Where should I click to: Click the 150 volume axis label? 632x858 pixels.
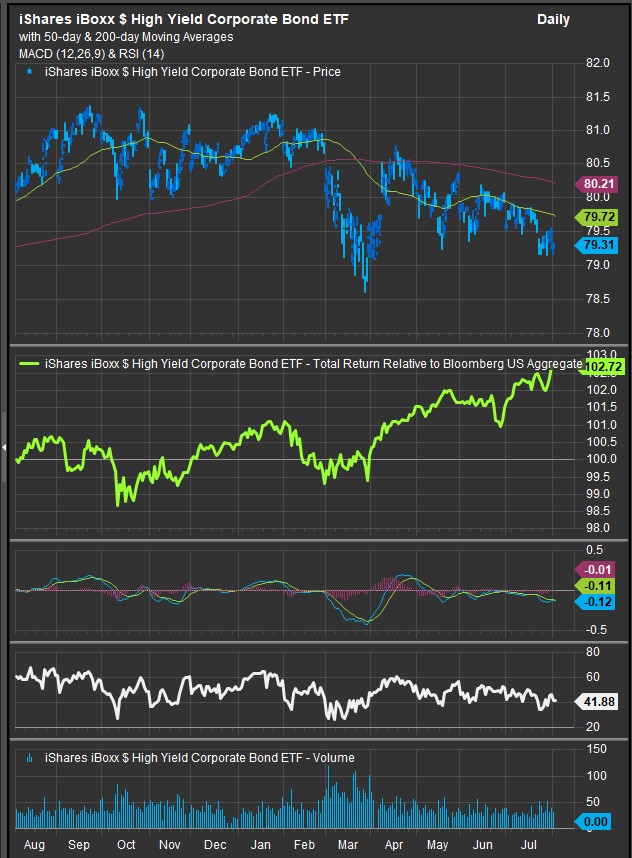pyautogui.click(x=596, y=749)
